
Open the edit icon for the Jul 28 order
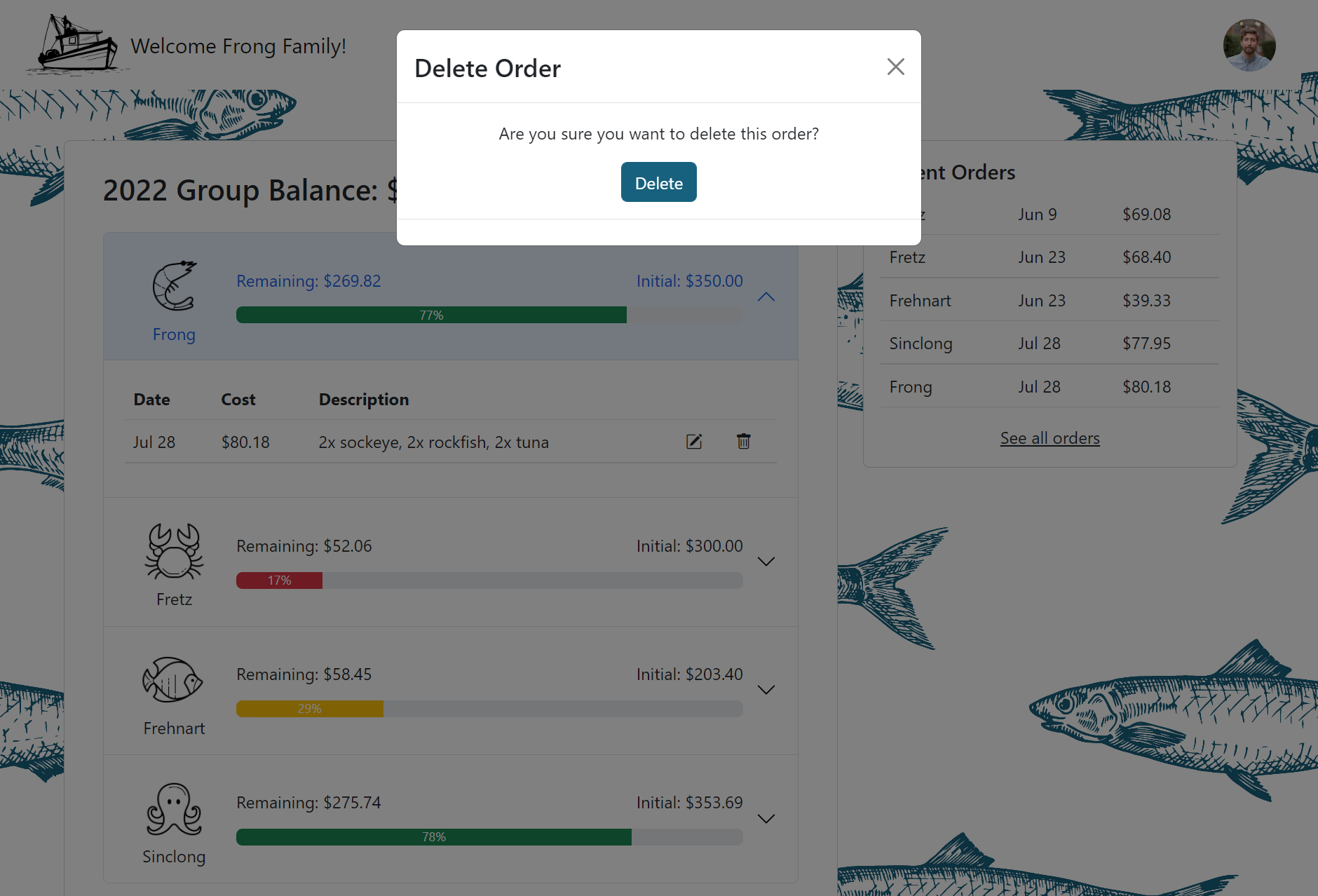click(694, 441)
